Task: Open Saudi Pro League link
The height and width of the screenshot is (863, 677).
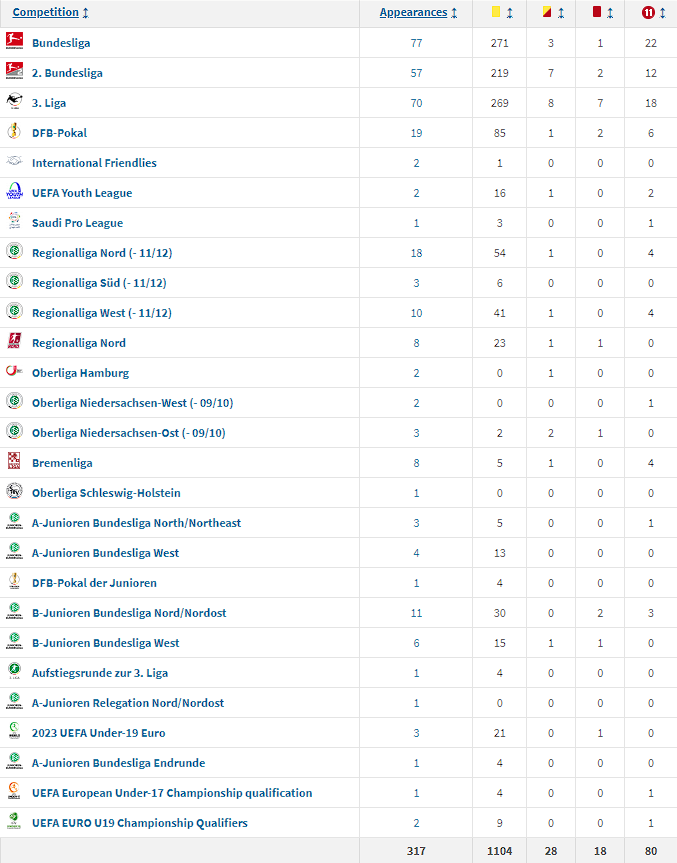Action: 78,223
